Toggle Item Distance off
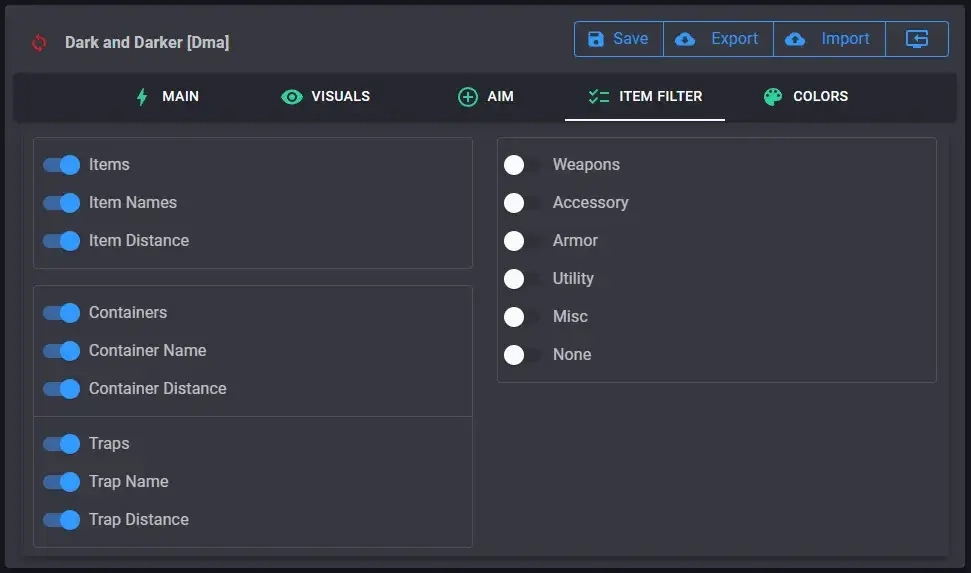 (62, 241)
